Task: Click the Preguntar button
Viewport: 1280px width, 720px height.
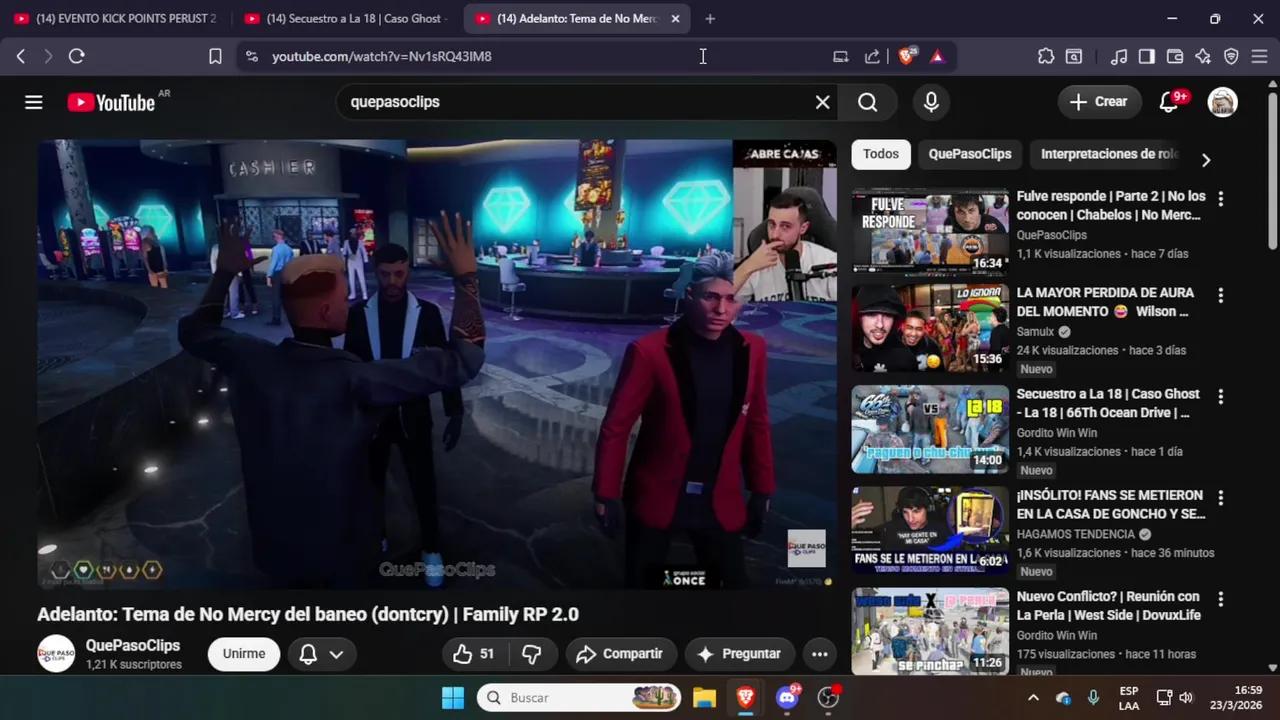Action: click(740, 654)
